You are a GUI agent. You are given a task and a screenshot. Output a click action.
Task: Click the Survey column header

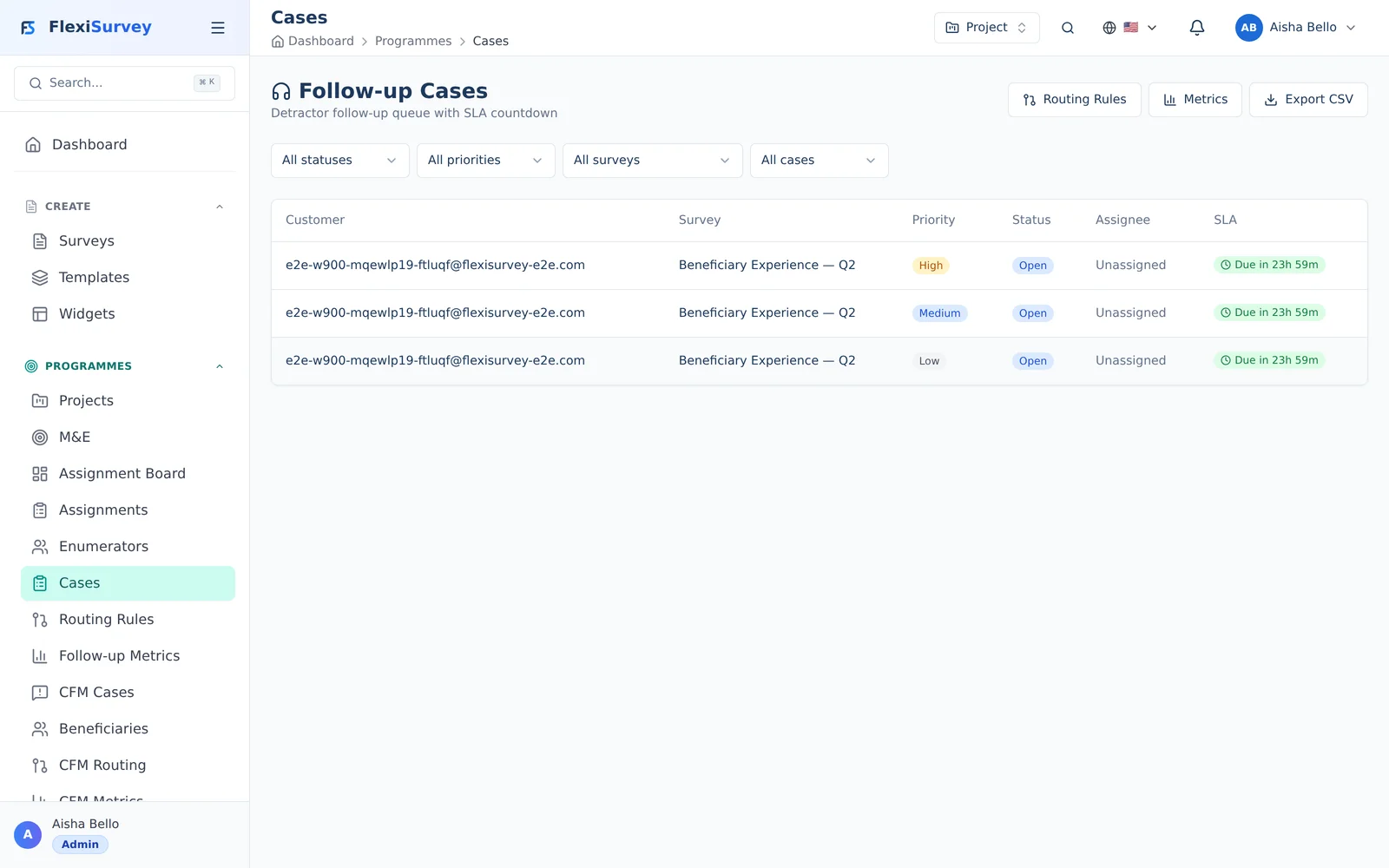[700, 220]
